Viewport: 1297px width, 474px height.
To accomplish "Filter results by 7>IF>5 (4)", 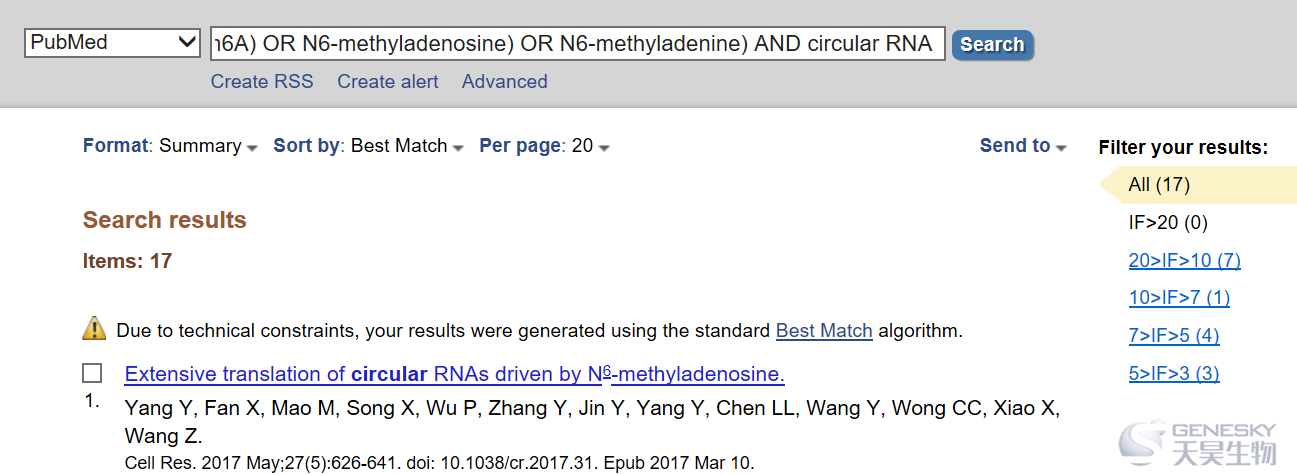I will click(1174, 335).
